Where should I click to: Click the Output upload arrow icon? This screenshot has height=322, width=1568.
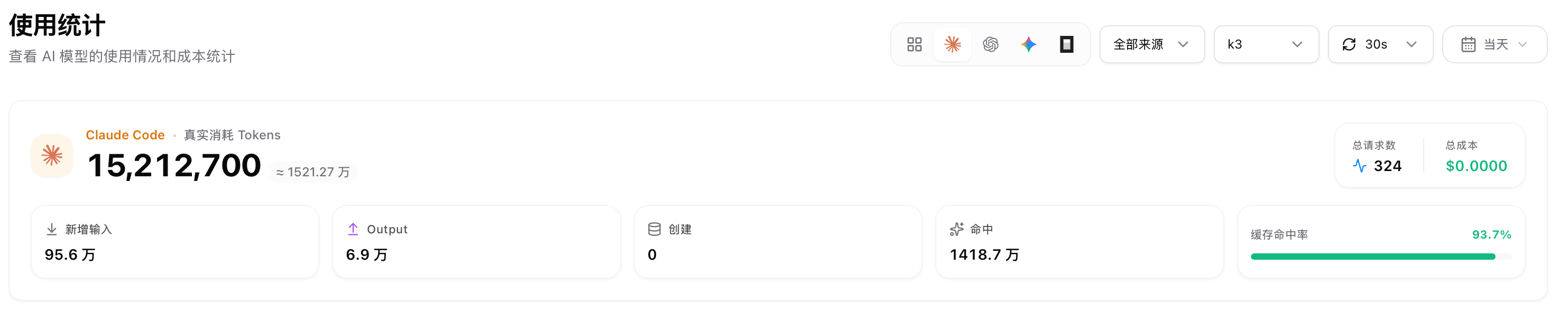[353, 229]
